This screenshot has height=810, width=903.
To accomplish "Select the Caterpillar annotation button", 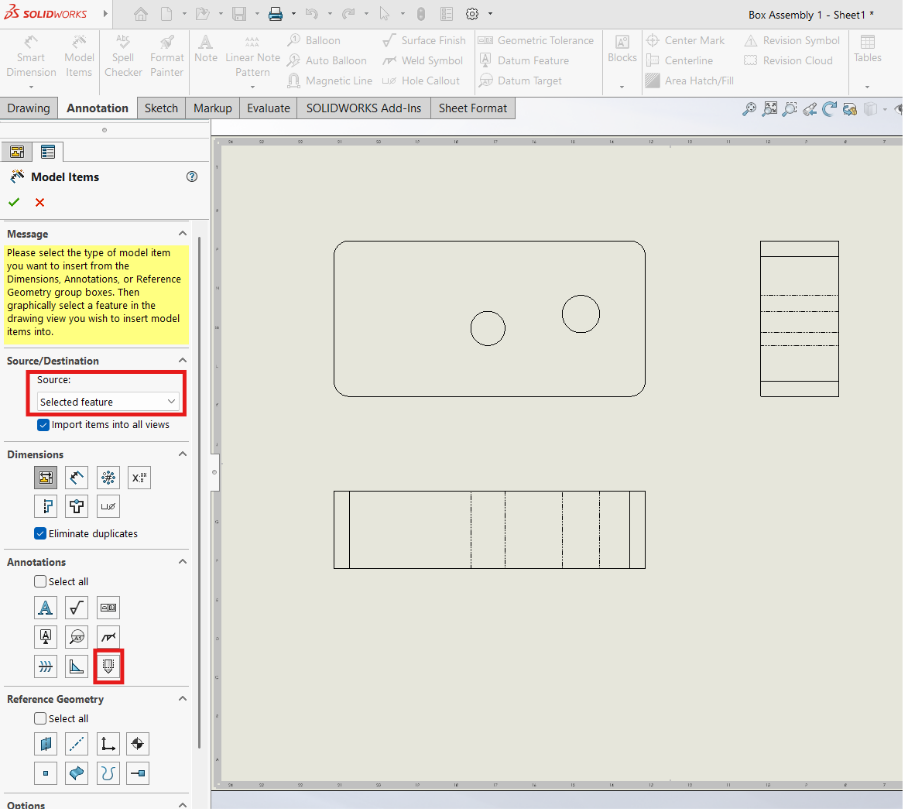I will (45, 667).
